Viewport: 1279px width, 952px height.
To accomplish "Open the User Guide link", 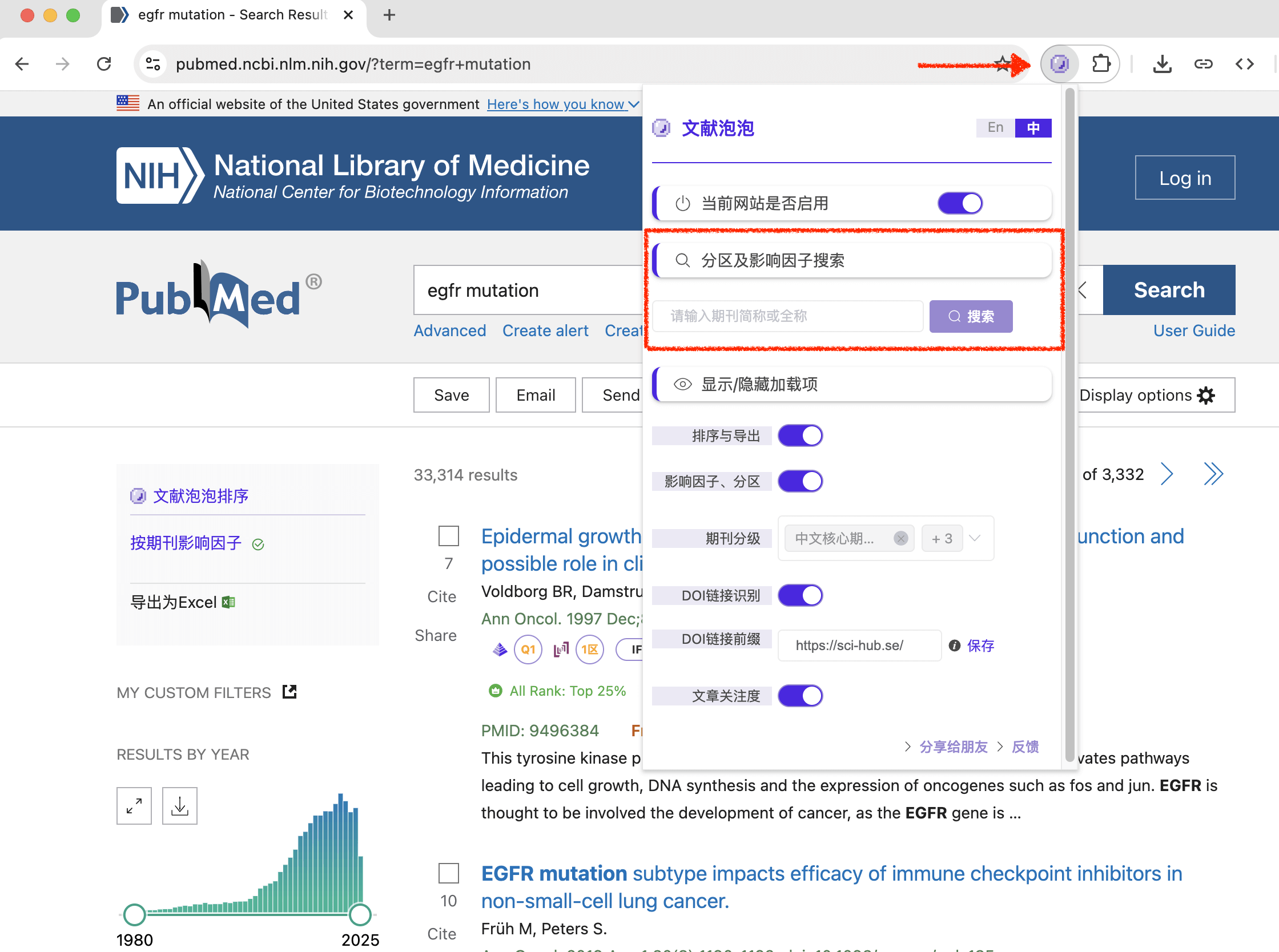I will click(x=1194, y=330).
